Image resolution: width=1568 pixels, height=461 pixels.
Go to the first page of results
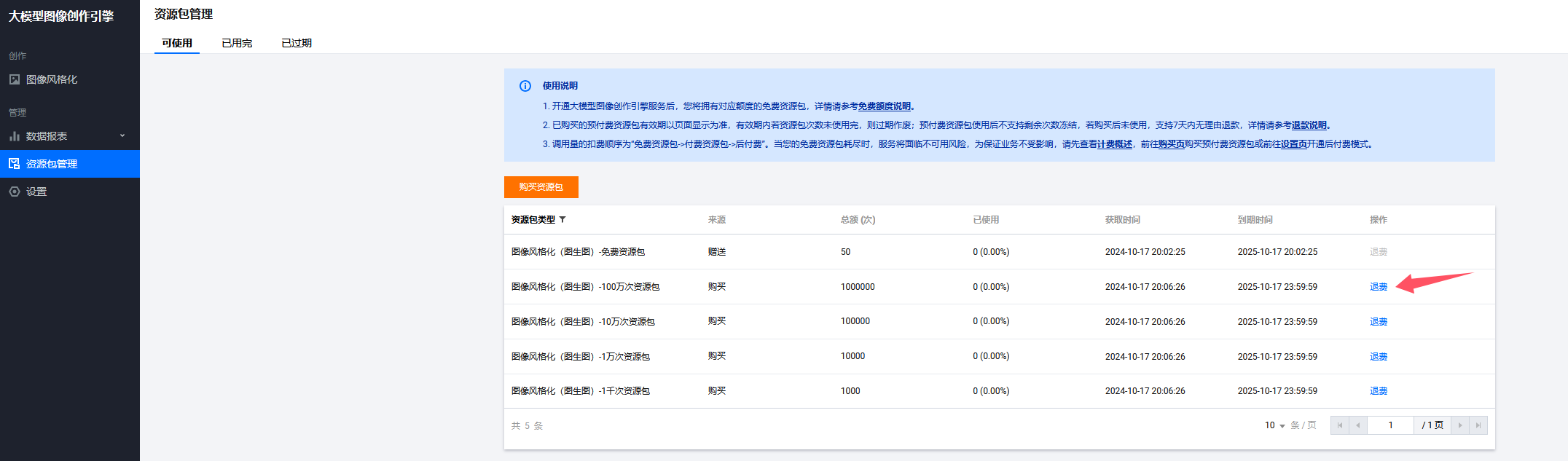pyautogui.click(x=1339, y=425)
